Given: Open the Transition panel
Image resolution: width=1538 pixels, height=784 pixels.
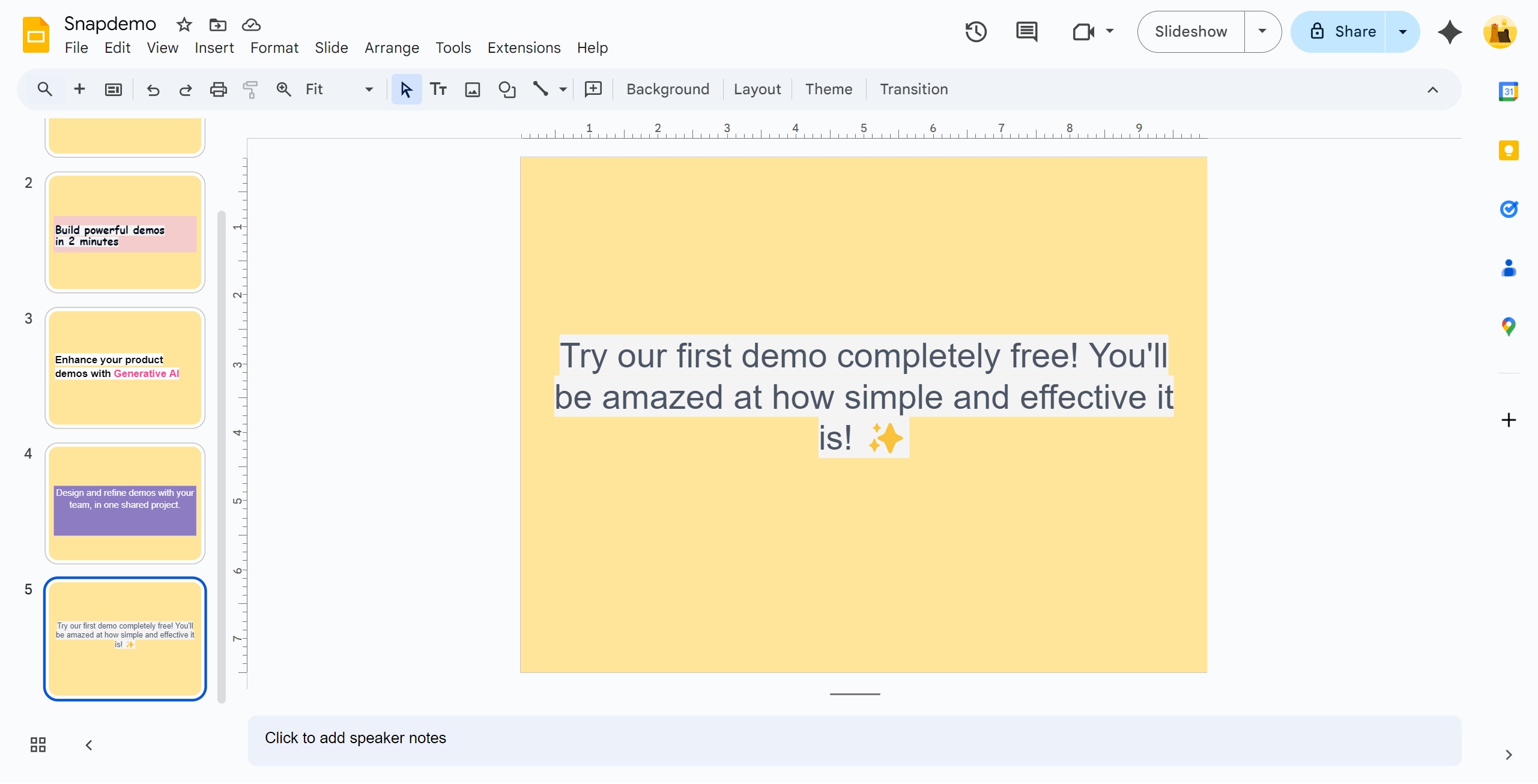Looking at the screenshot, I should pos(913,89).
